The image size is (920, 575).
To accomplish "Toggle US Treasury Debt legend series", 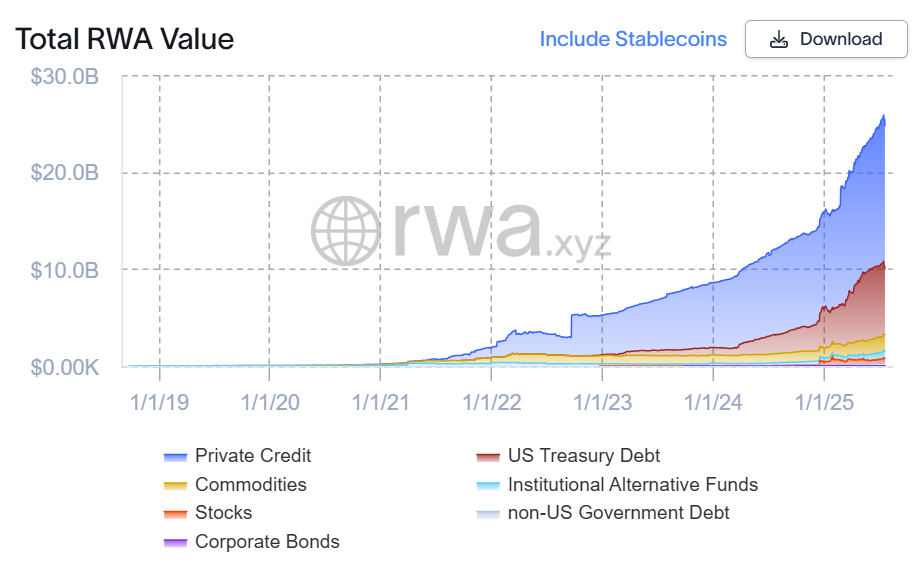I will coord(583,456).
